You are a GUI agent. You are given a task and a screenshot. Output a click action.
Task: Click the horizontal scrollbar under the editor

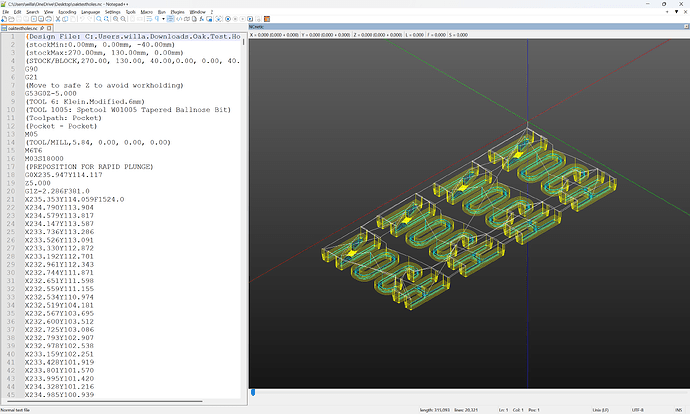point(105,401)
